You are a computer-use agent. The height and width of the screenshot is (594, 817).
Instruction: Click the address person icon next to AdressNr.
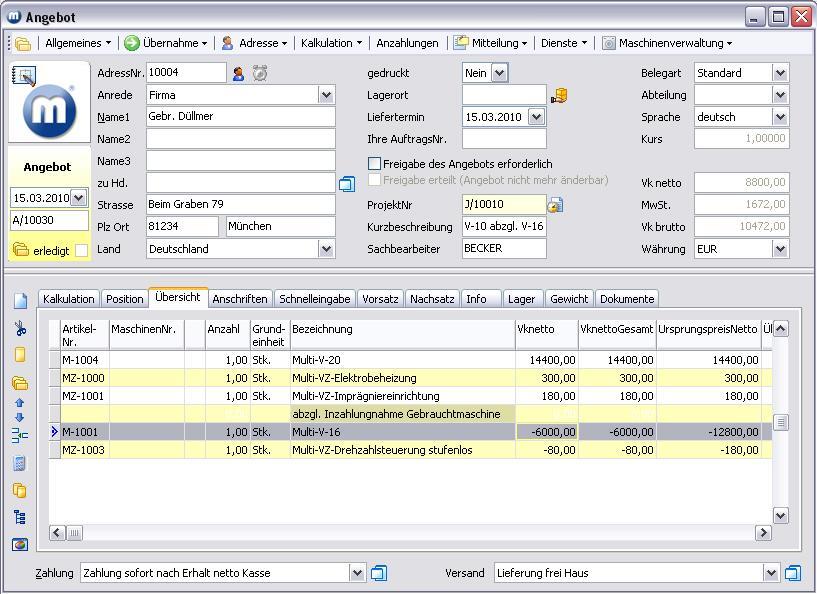click(238, 73)
